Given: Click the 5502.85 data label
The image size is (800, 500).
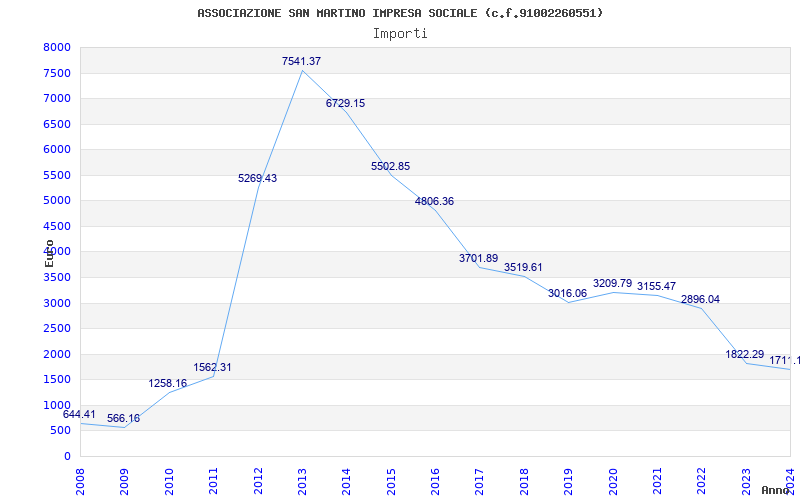Looking at the screenshot, I should tap(390, 166).
